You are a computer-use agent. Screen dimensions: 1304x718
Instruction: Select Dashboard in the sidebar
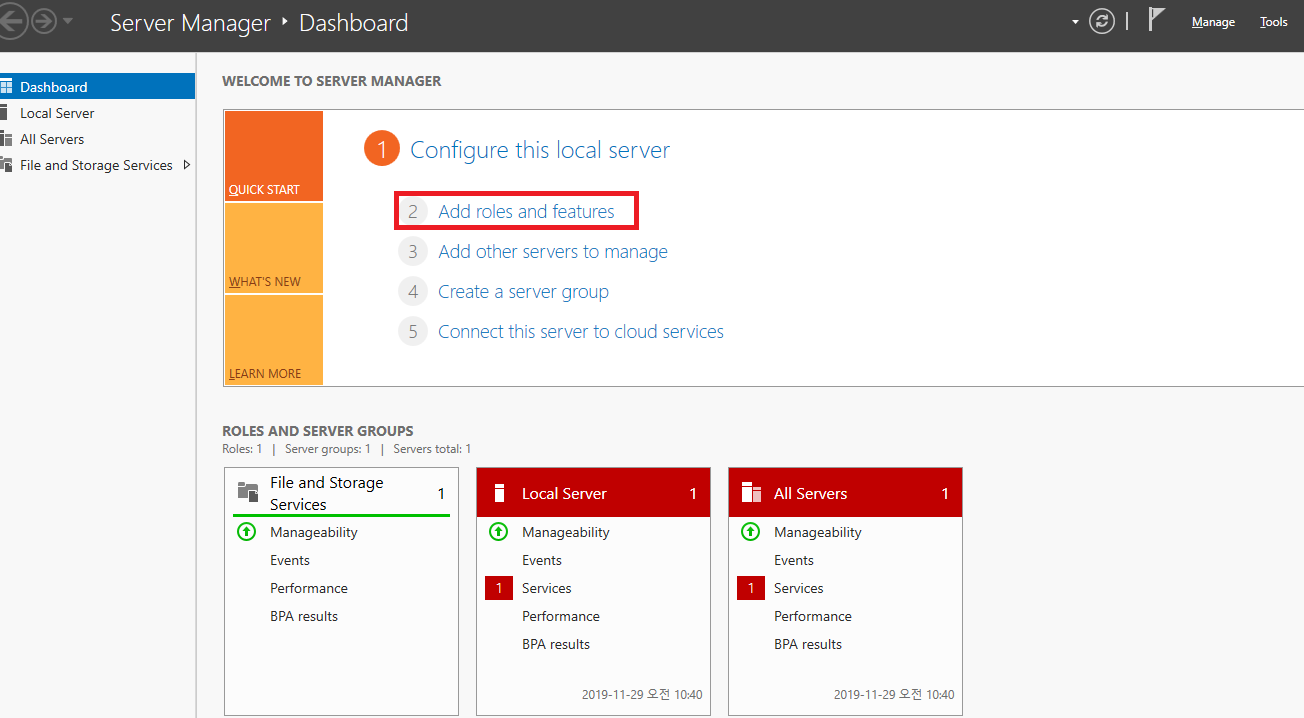pos(97,87)
